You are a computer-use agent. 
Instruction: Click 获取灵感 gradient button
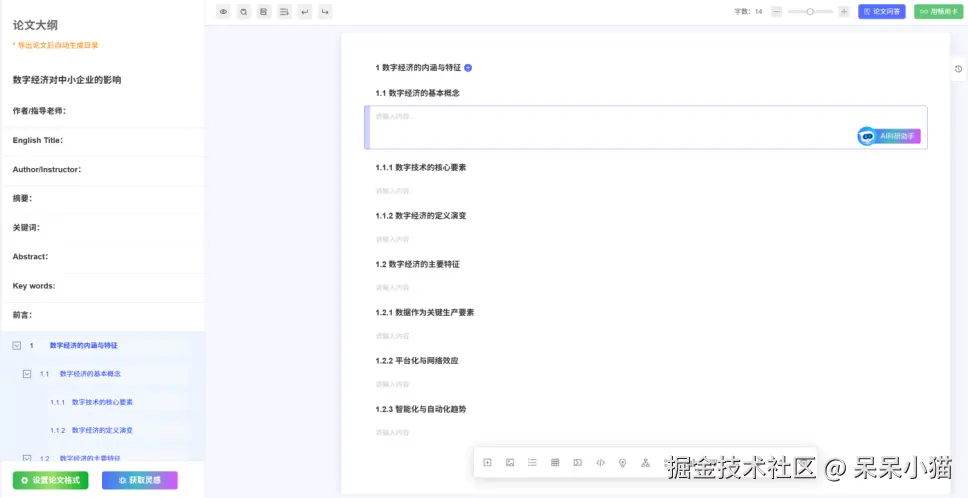pyautogui.click(x=140, y=480)
